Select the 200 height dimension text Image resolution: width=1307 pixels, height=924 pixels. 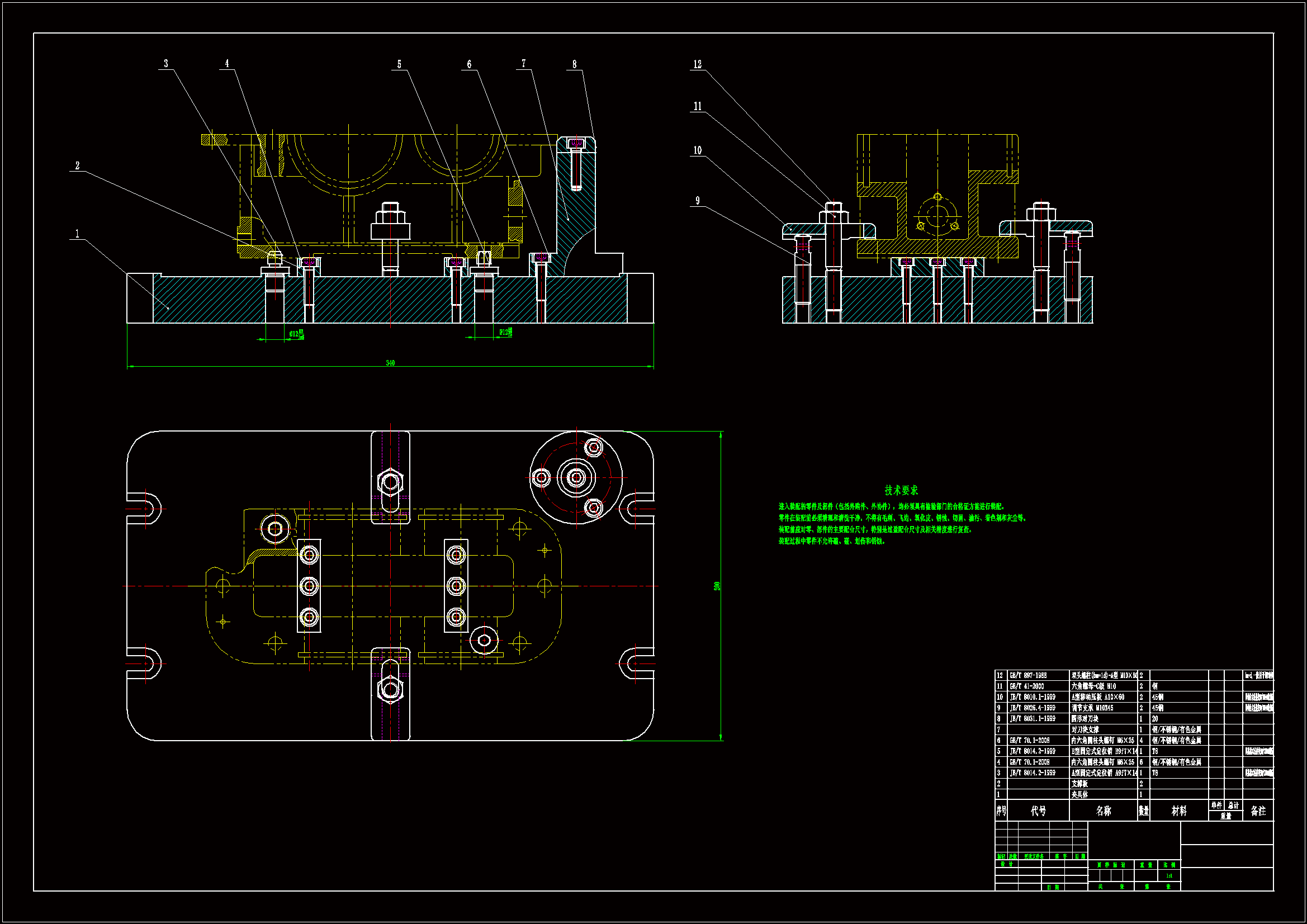point(717,586)
